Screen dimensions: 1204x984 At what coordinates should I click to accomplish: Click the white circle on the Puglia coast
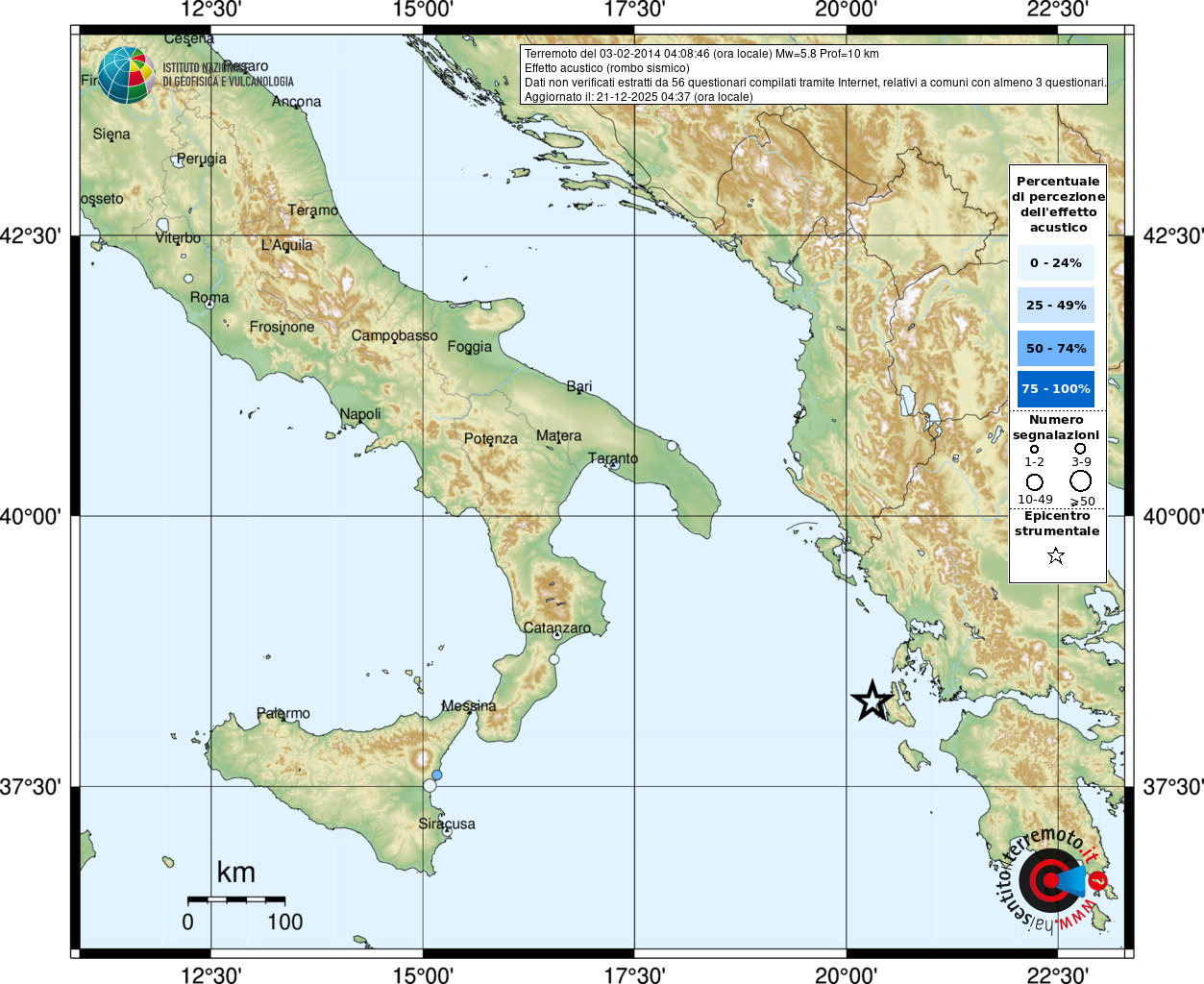pos(672,446)
